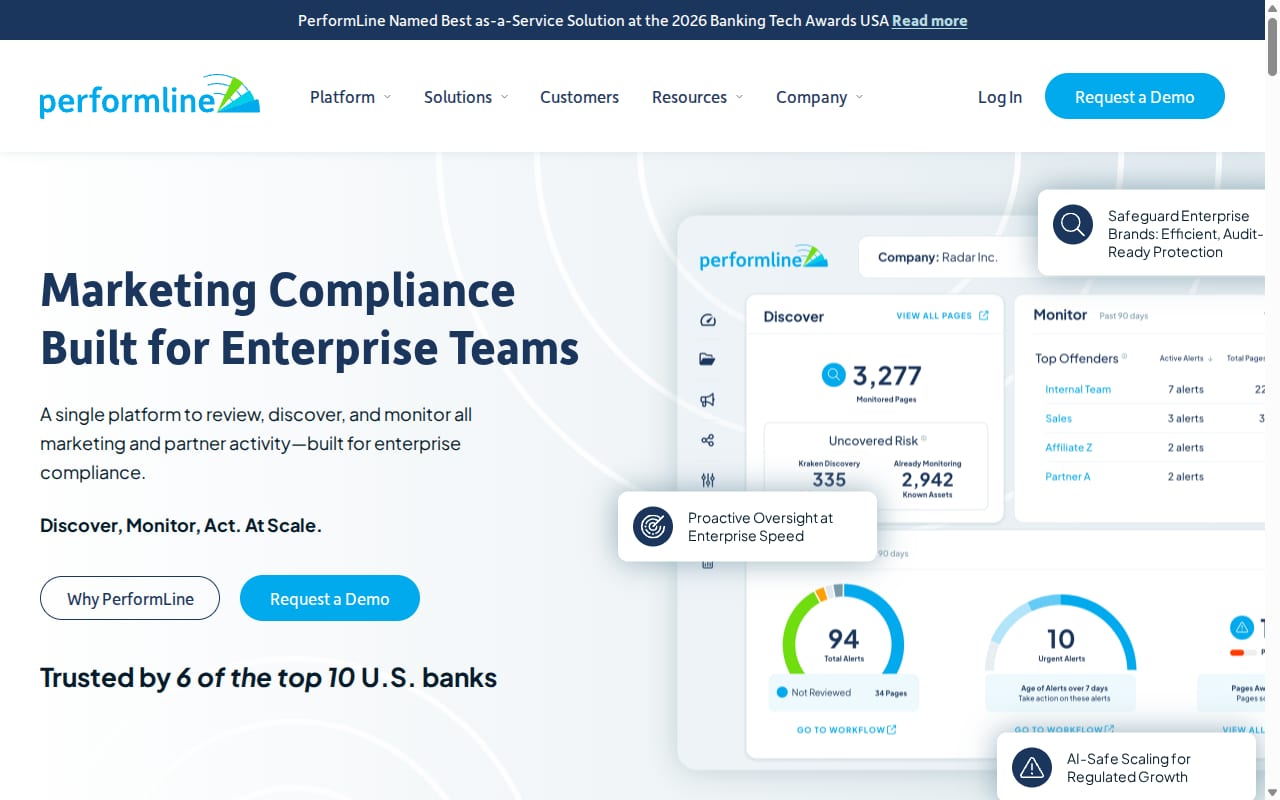Click share nodes icon in dashboard sidebar

(708, 440)
